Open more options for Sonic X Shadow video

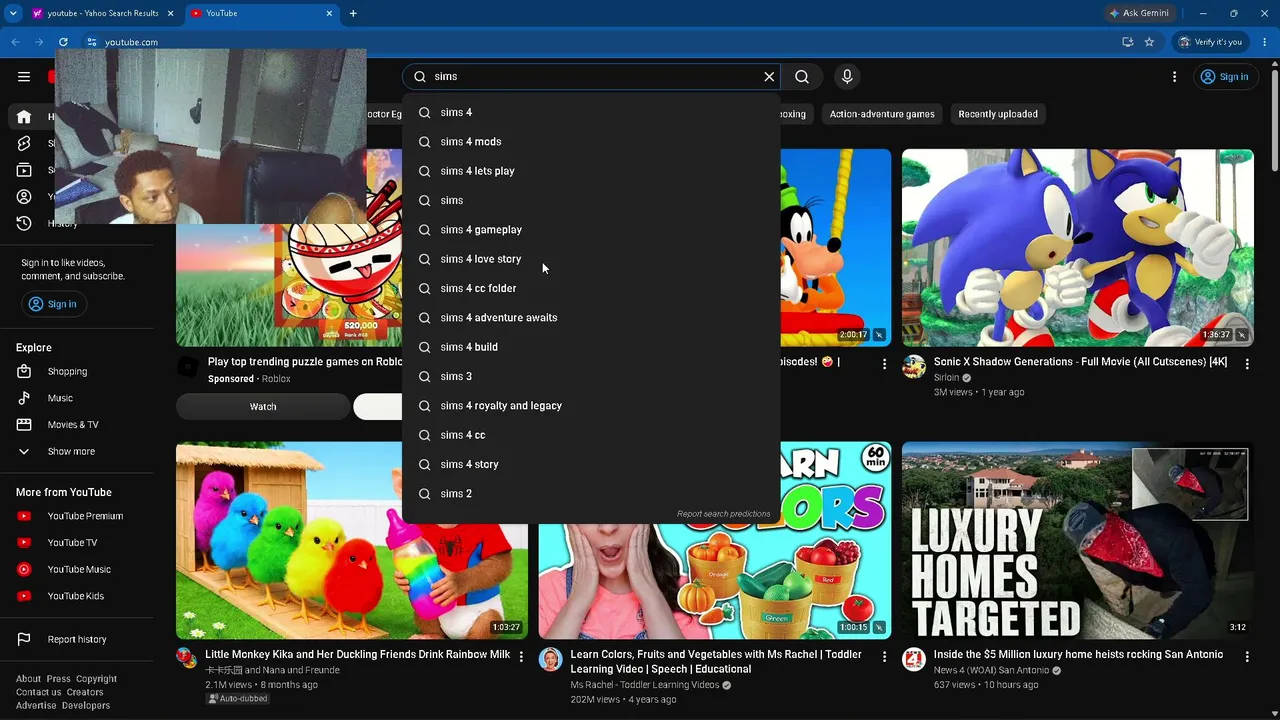[x=1247, y=364]
